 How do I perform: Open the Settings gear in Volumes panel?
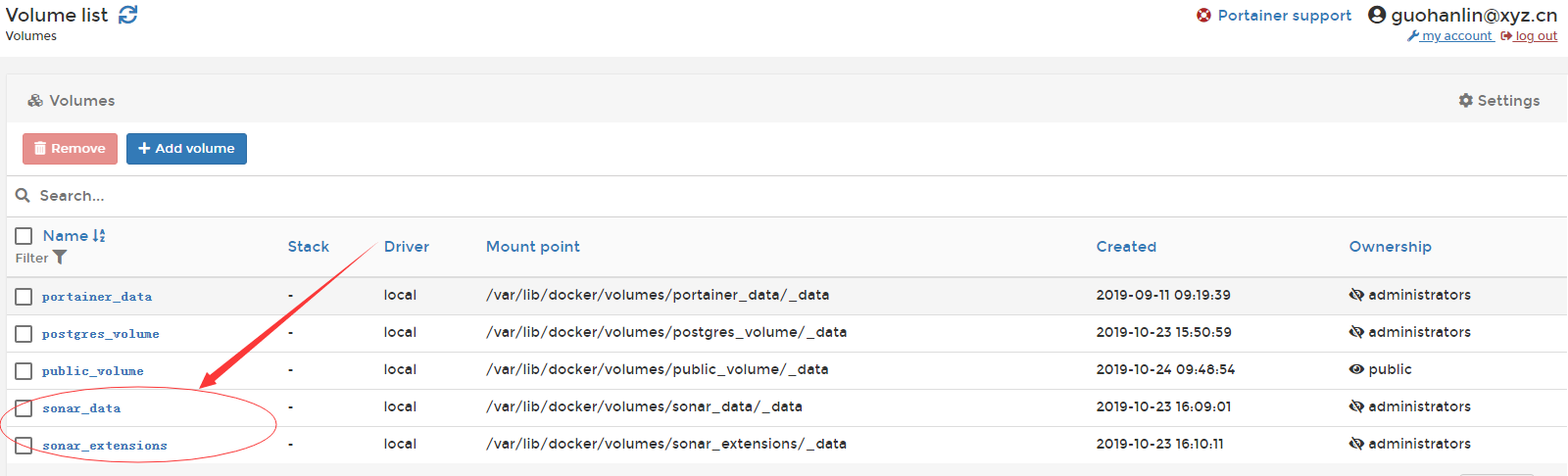[x=1466, y=101]
